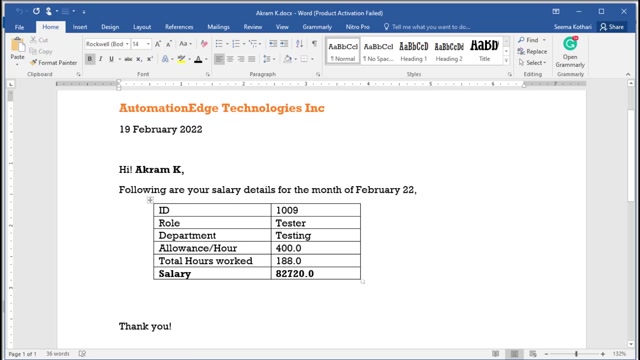Switch to the Design tab
640x360 pixels.
(110, 27)
